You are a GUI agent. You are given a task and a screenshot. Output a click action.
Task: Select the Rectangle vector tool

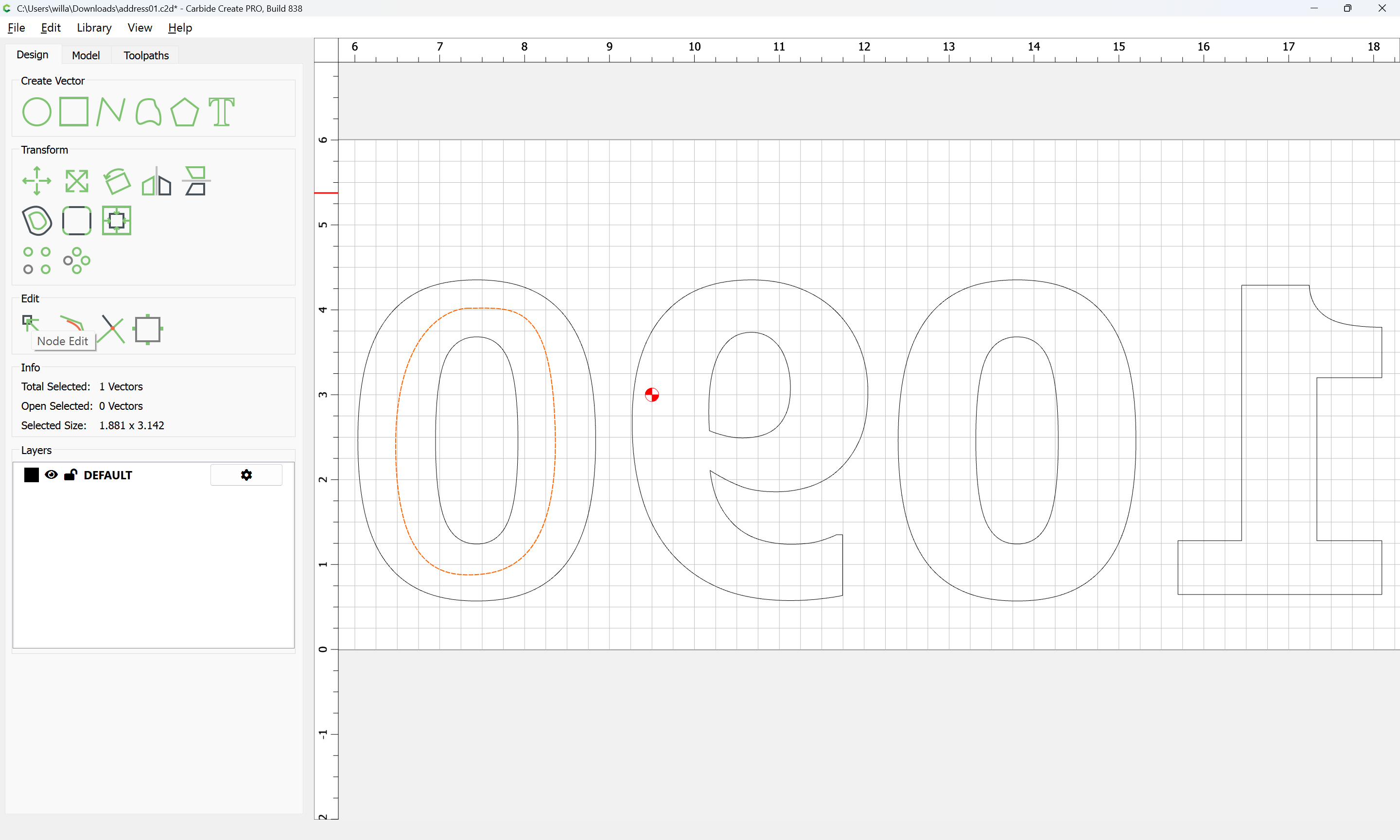tap(73, 111)
